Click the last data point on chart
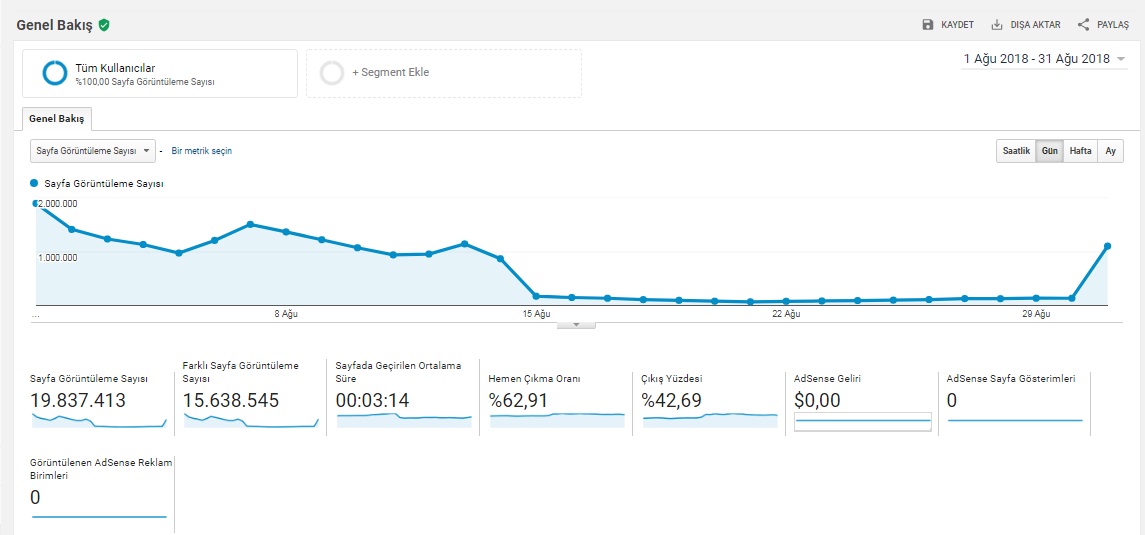Screen dimensions: 1145x535 click(x=1107, y=245)
